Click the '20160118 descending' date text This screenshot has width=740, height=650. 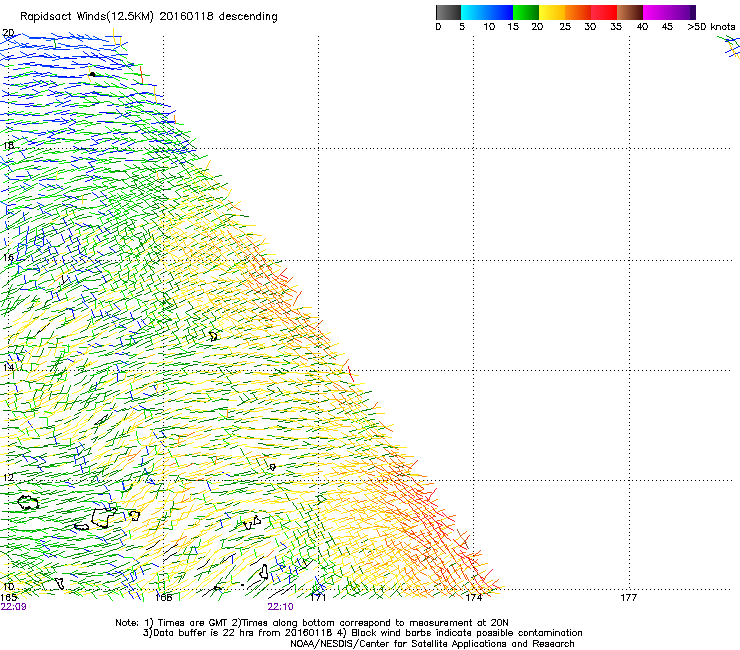pos(219,16)
